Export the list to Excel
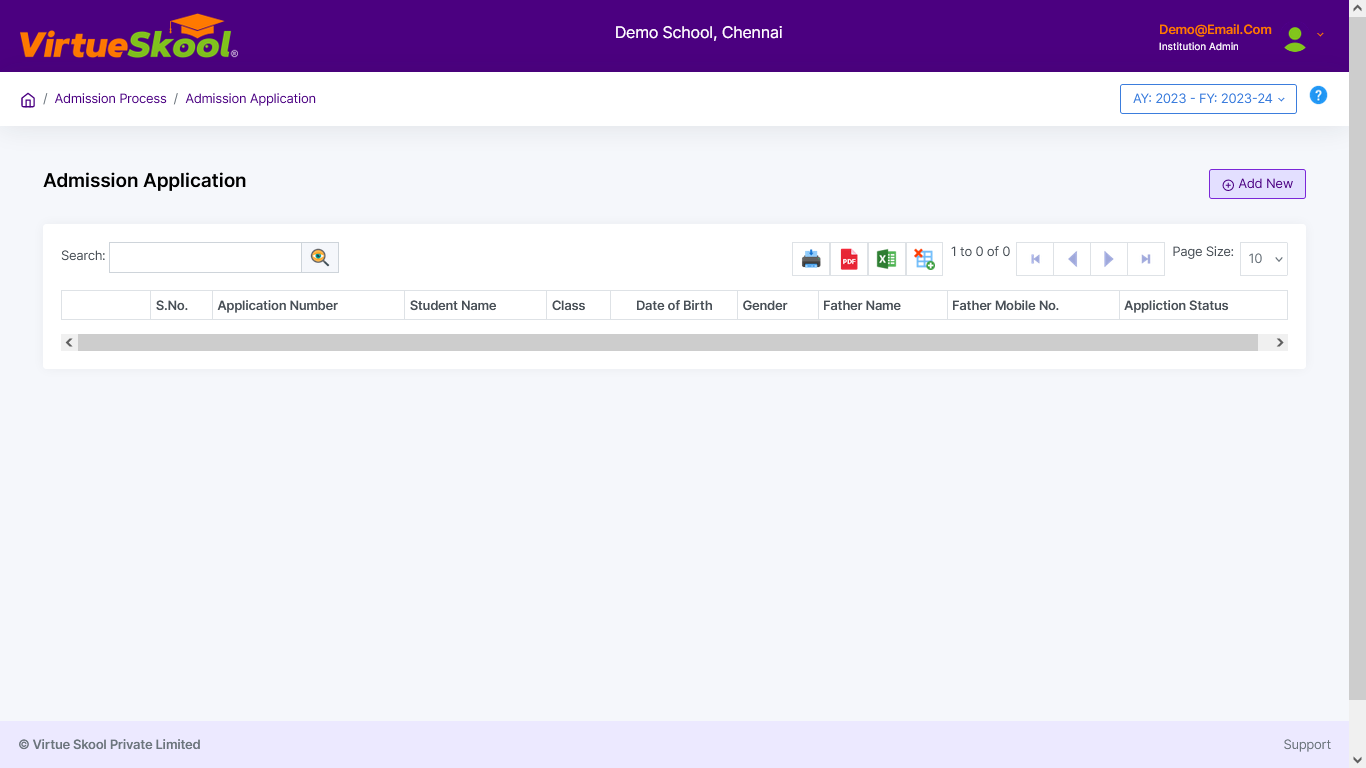Viewport: 1366px width, 768px height. tap(886, 259)
